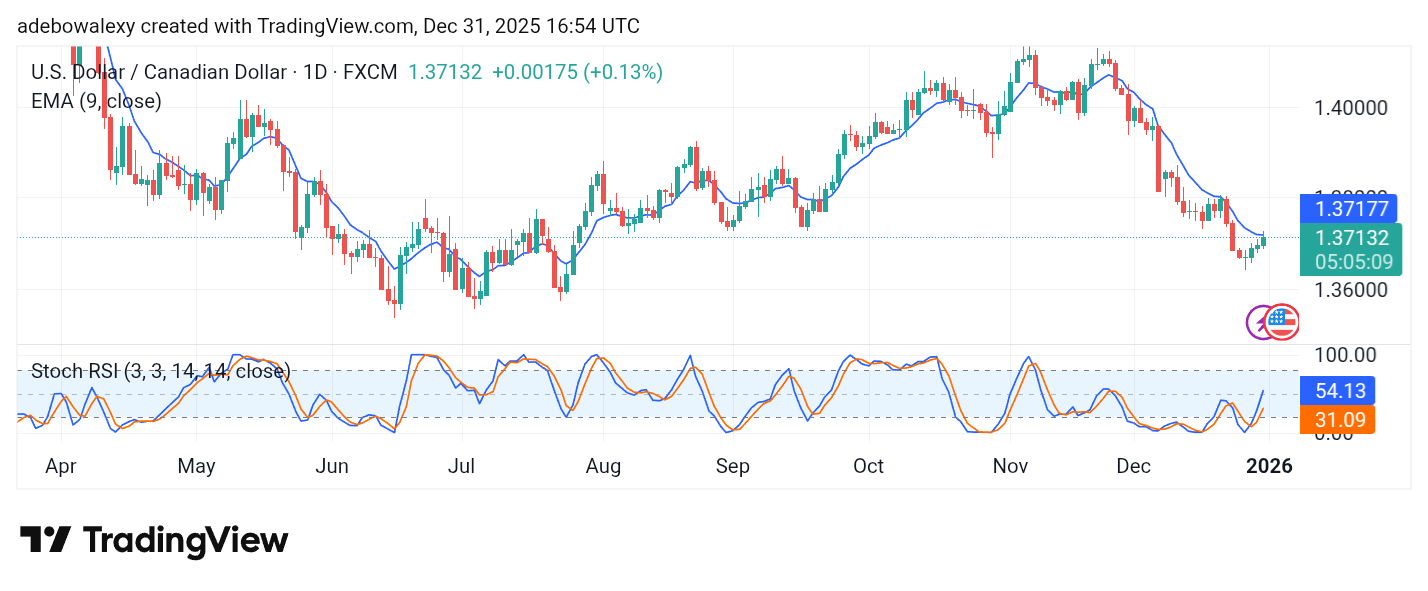Click the attribution text with TradingView.com
Image resolution: width=1428 pixels, height=591 pixels.
(x=328, y=26)
